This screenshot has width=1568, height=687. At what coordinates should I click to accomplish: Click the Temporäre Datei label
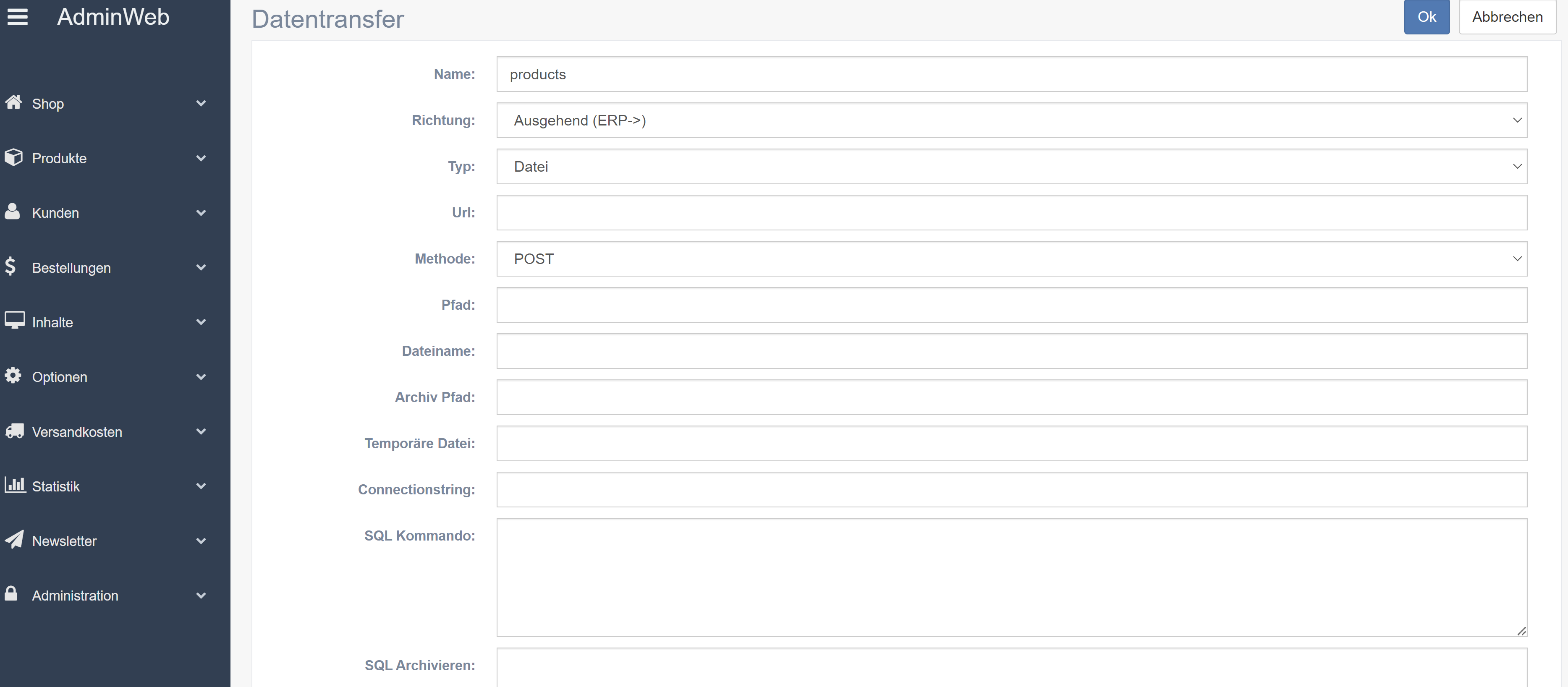click(x=419, y=444)
